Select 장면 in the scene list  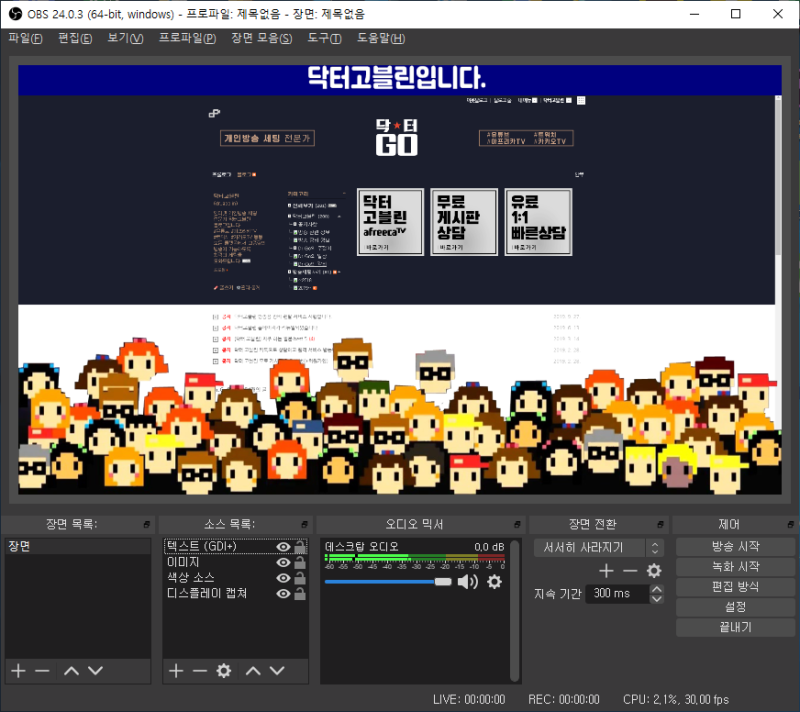pos(78,547)
